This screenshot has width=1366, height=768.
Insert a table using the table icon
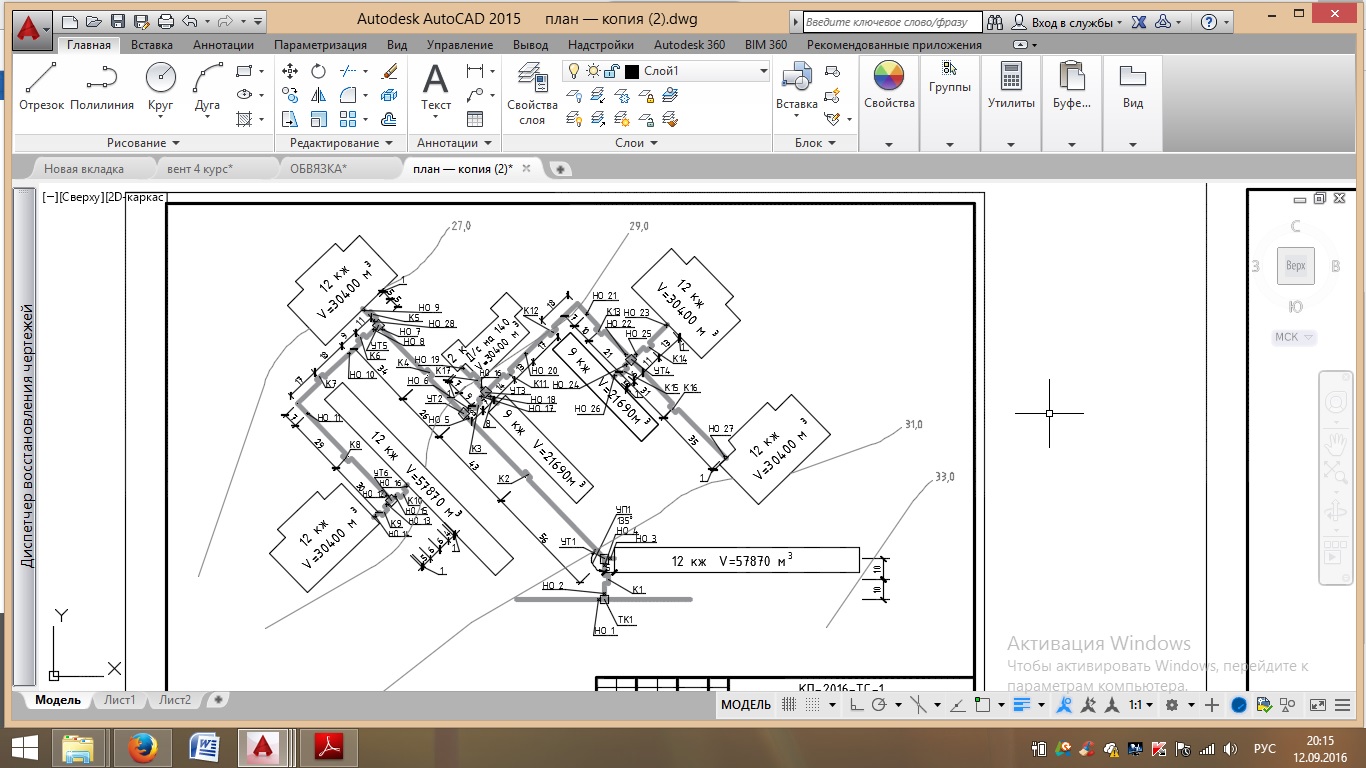[x=475, y=119]
